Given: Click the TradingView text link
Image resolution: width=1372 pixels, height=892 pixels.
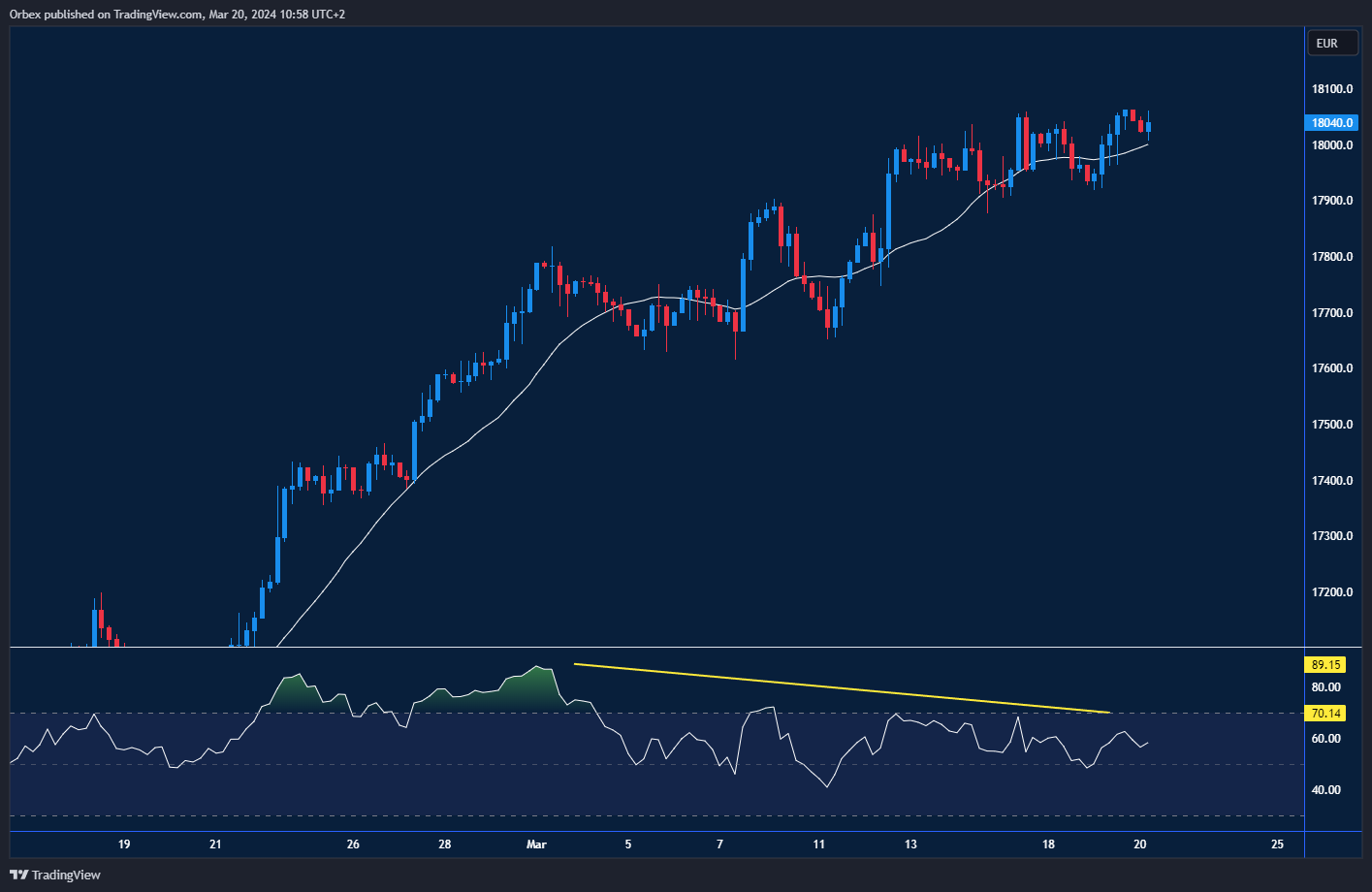Looking at the screenshot, I should click(x=65, y=875).
